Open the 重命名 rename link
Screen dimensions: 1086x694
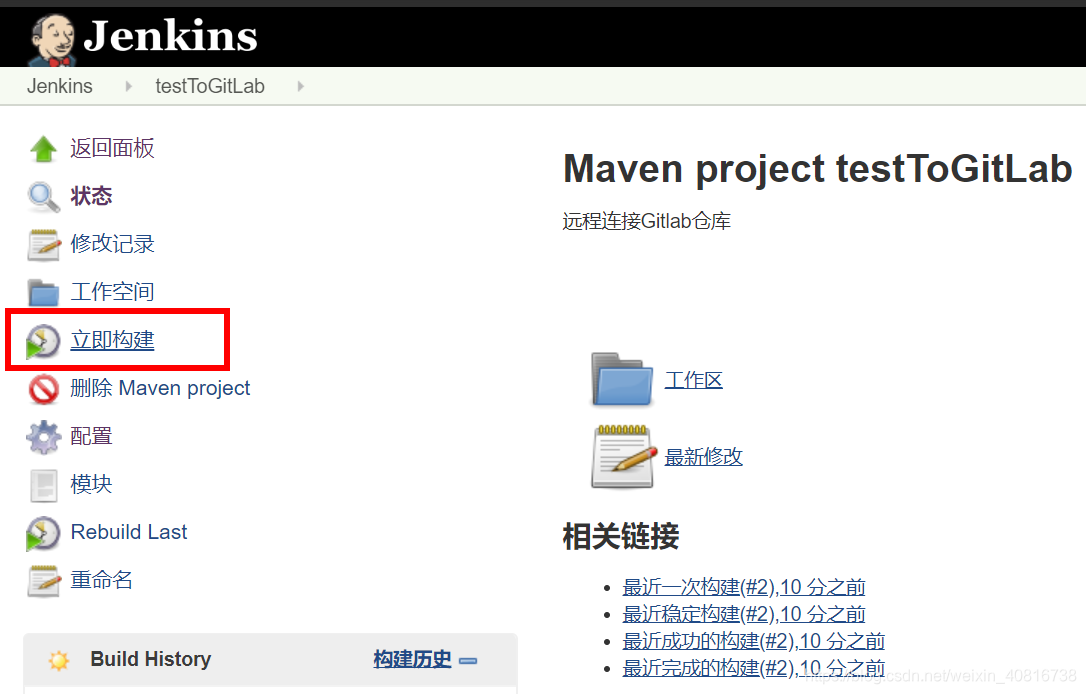click(102, 580)
